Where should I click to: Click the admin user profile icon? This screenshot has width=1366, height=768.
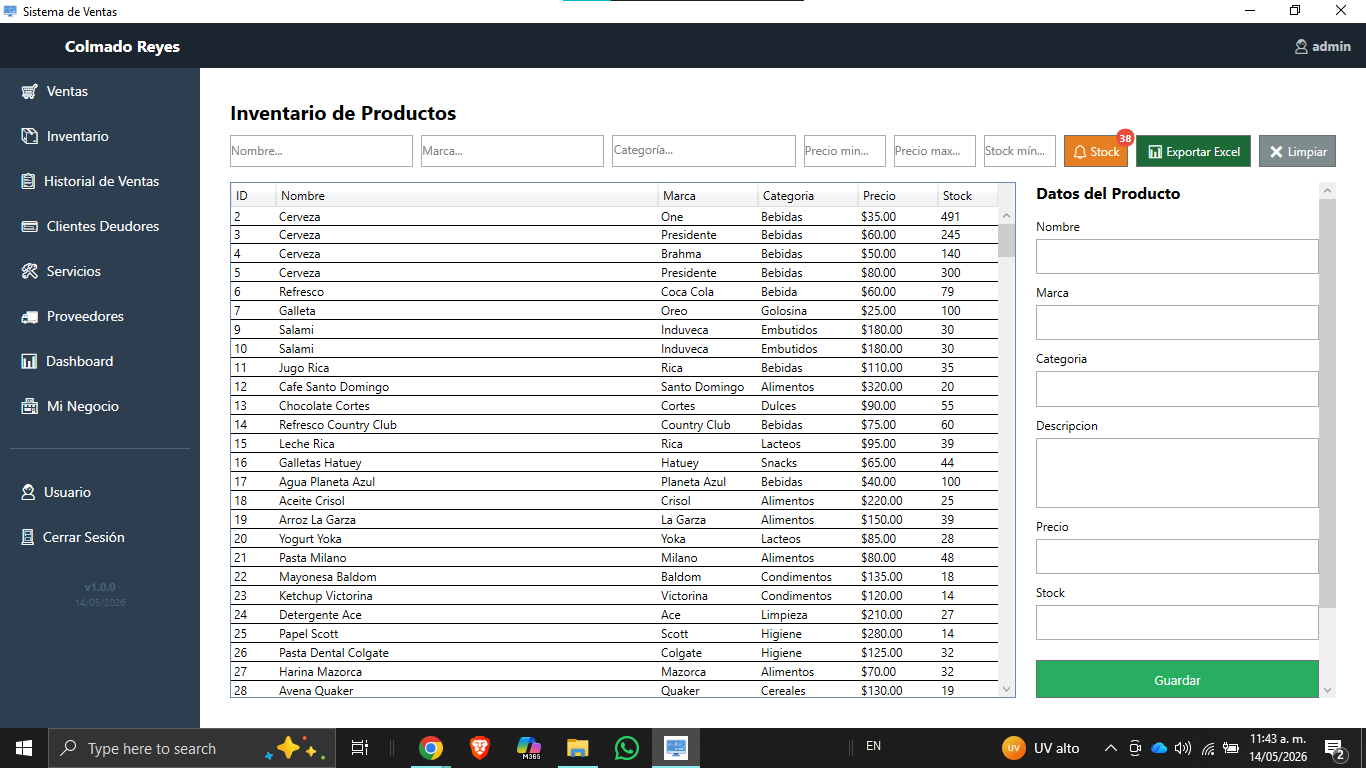pos(1301,47)
